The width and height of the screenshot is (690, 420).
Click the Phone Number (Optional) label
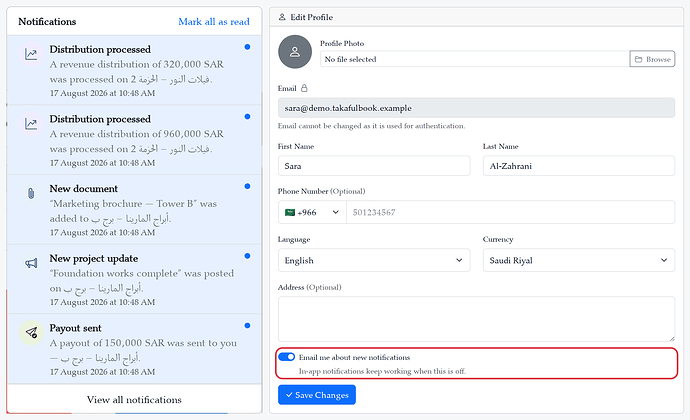click(x=321, y=191)
